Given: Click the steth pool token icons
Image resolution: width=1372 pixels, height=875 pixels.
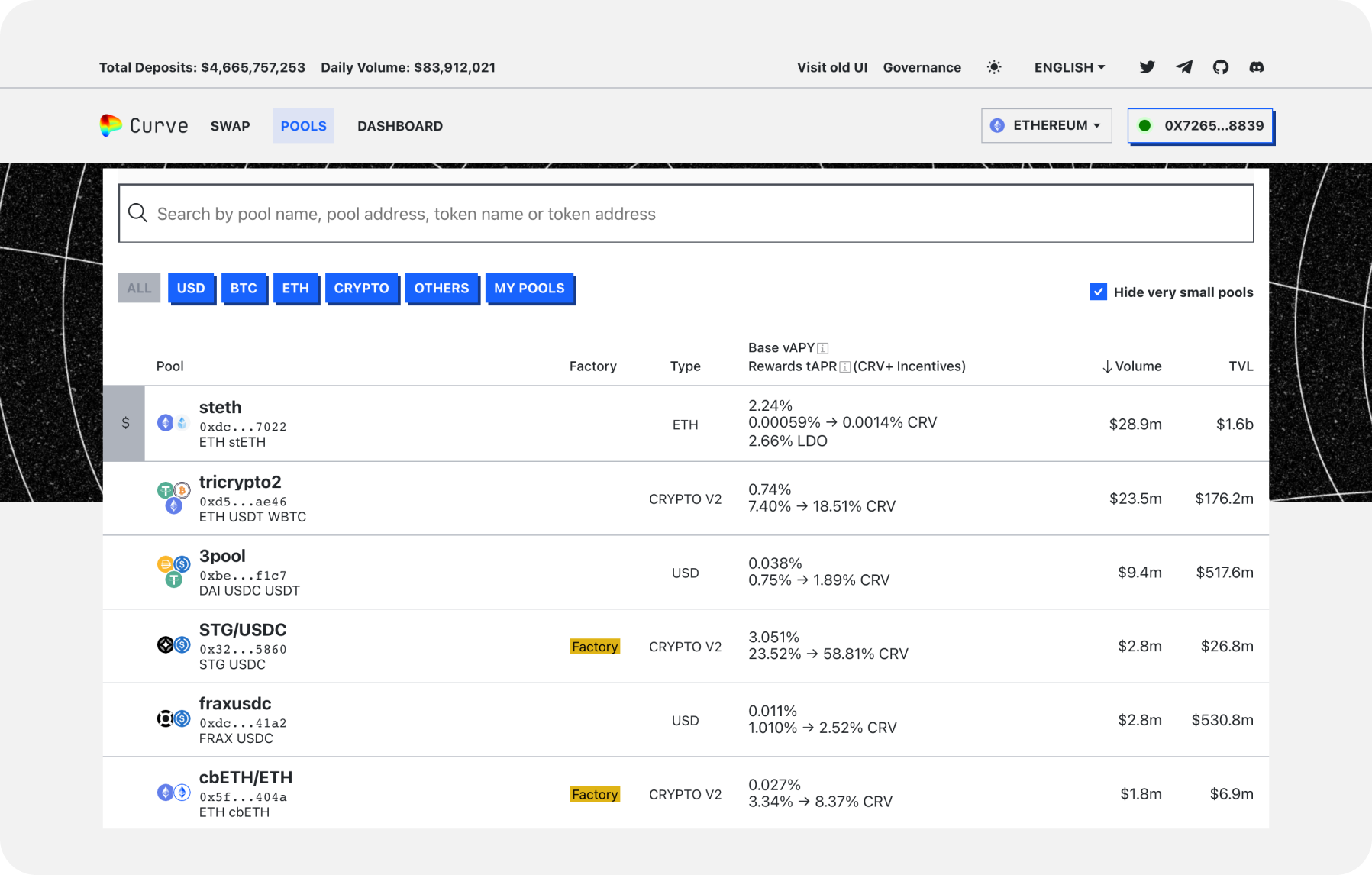Looking at the screenshot, I should (x=173, y=423).
